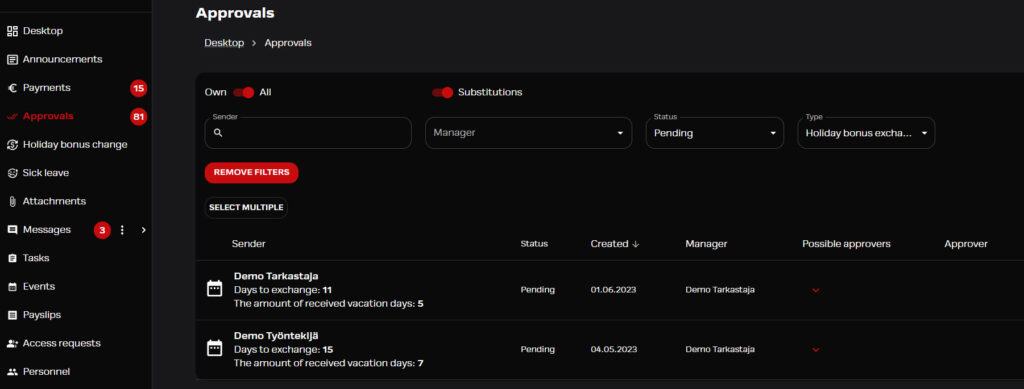The width and height of the screenshot is (1024, 389).
Task: Open the Type dropdown Holiday bonus exchange
Action: pos(866,132)
